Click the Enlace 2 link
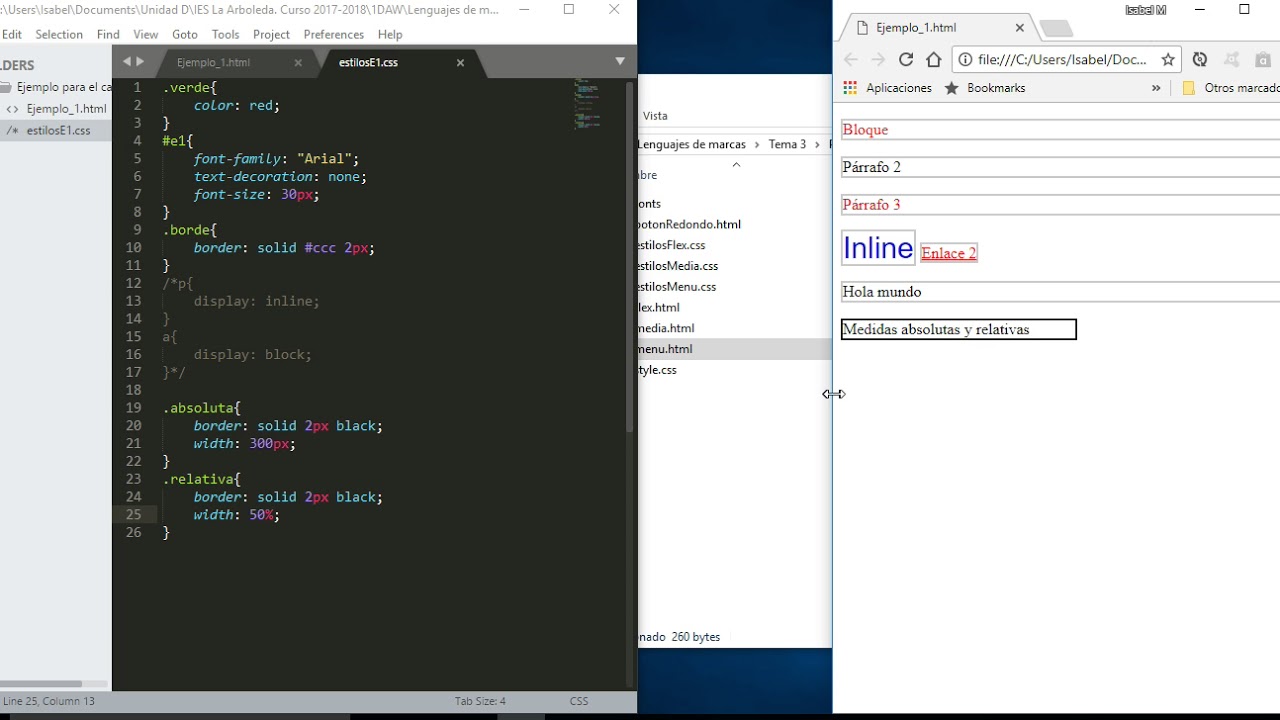1280x720 pixels. coord(949,253)
